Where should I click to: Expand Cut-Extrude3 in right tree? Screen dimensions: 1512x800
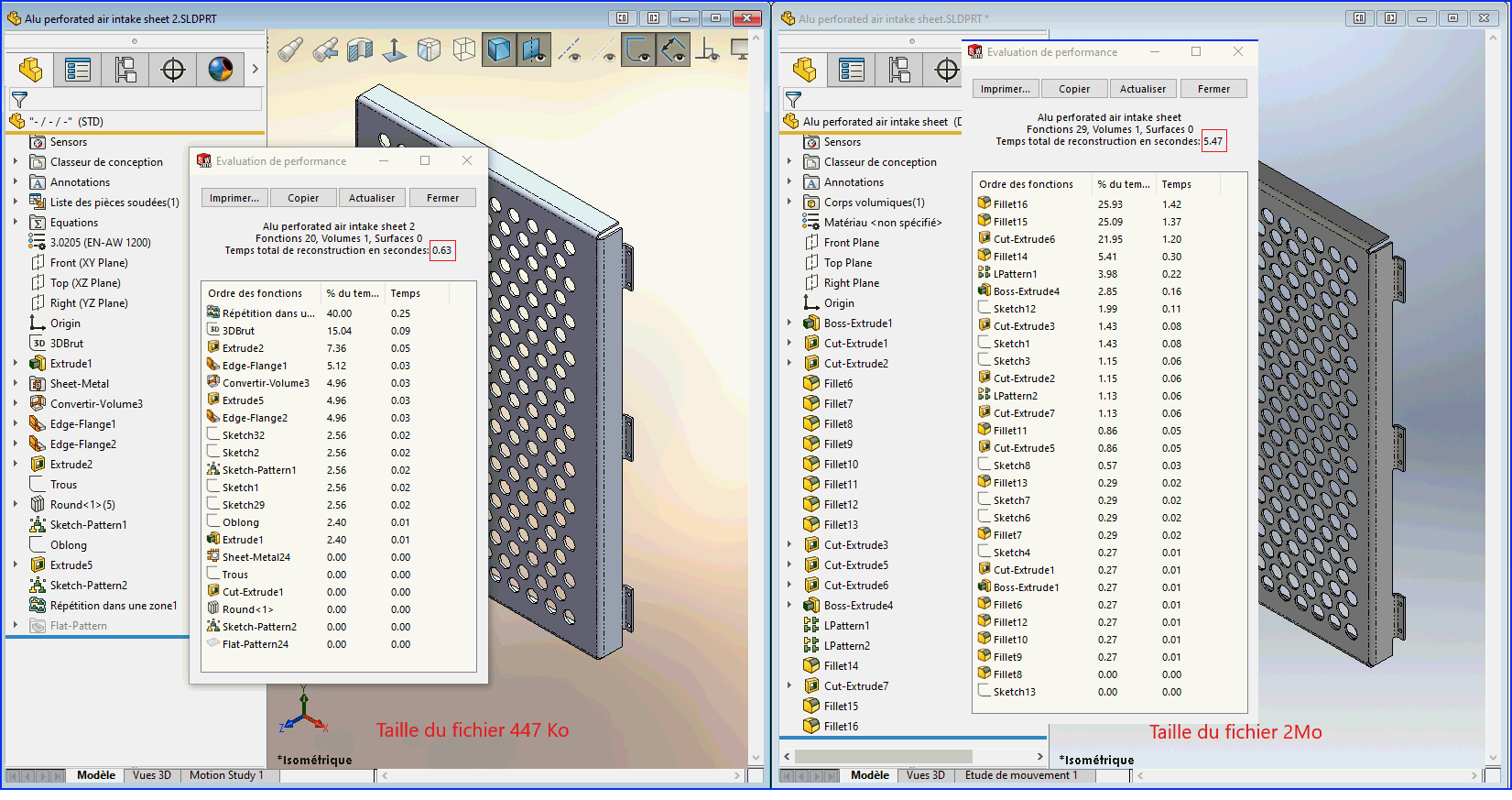pyautogui.click(x=789, y=545)
